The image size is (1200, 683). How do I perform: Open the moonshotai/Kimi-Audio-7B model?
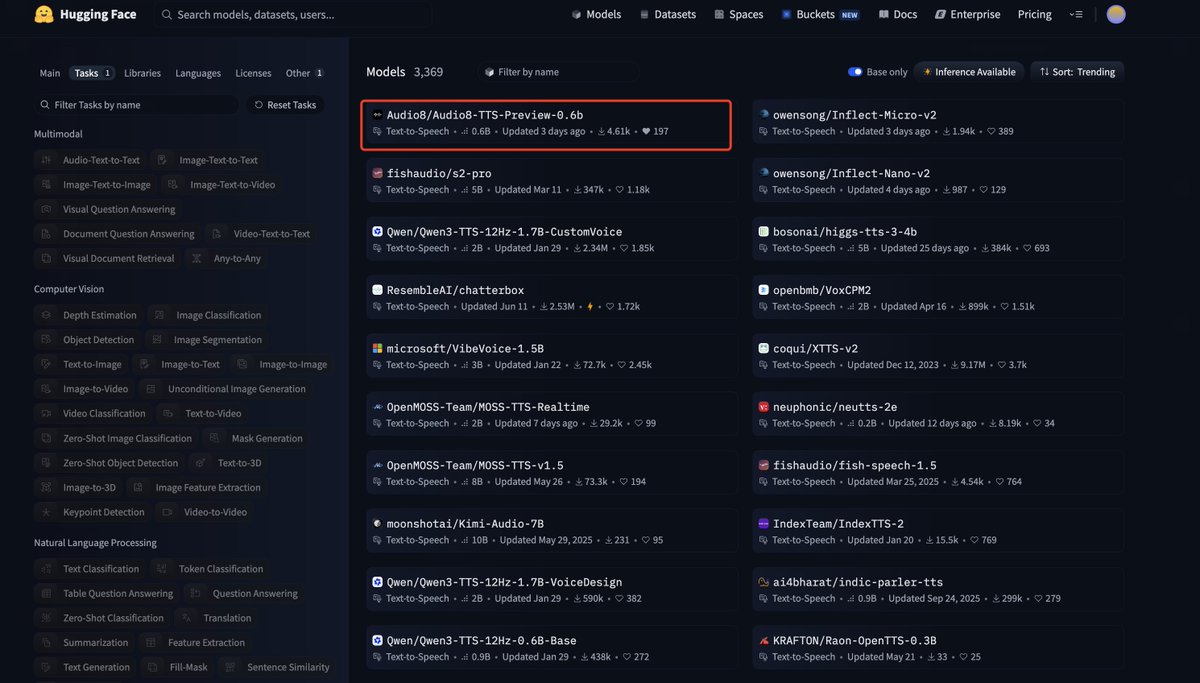(552, 532)
